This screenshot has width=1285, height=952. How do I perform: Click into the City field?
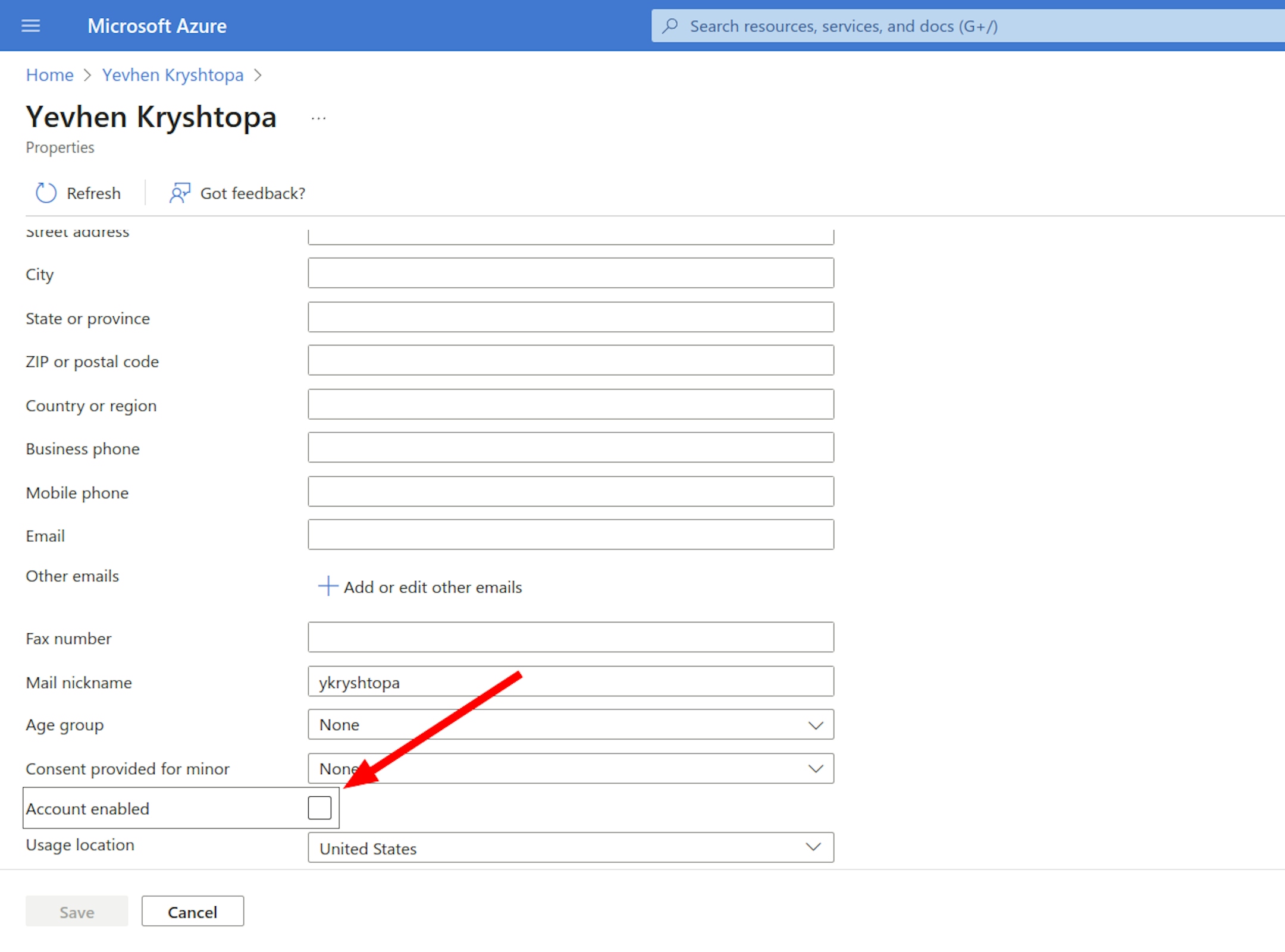pyautogui.click(x=570, y=274)
